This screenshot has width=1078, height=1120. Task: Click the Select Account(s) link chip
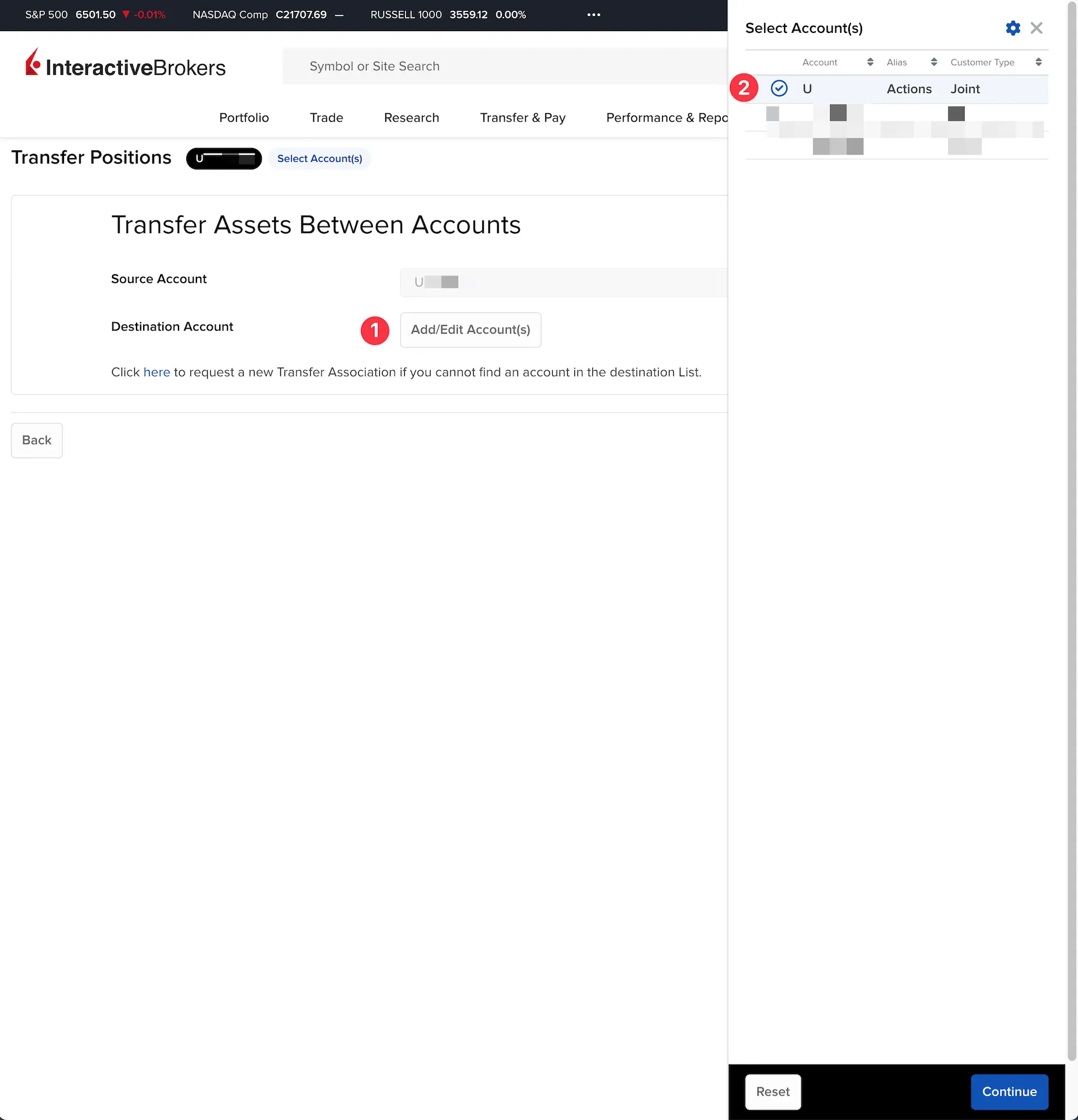[320, 159]
